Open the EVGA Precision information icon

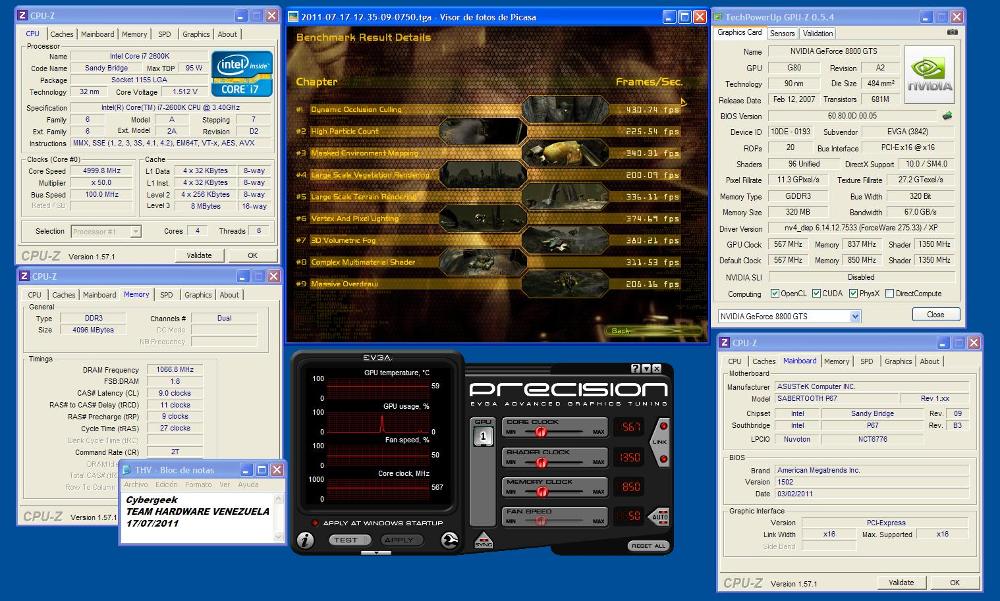tap(305, 540)
